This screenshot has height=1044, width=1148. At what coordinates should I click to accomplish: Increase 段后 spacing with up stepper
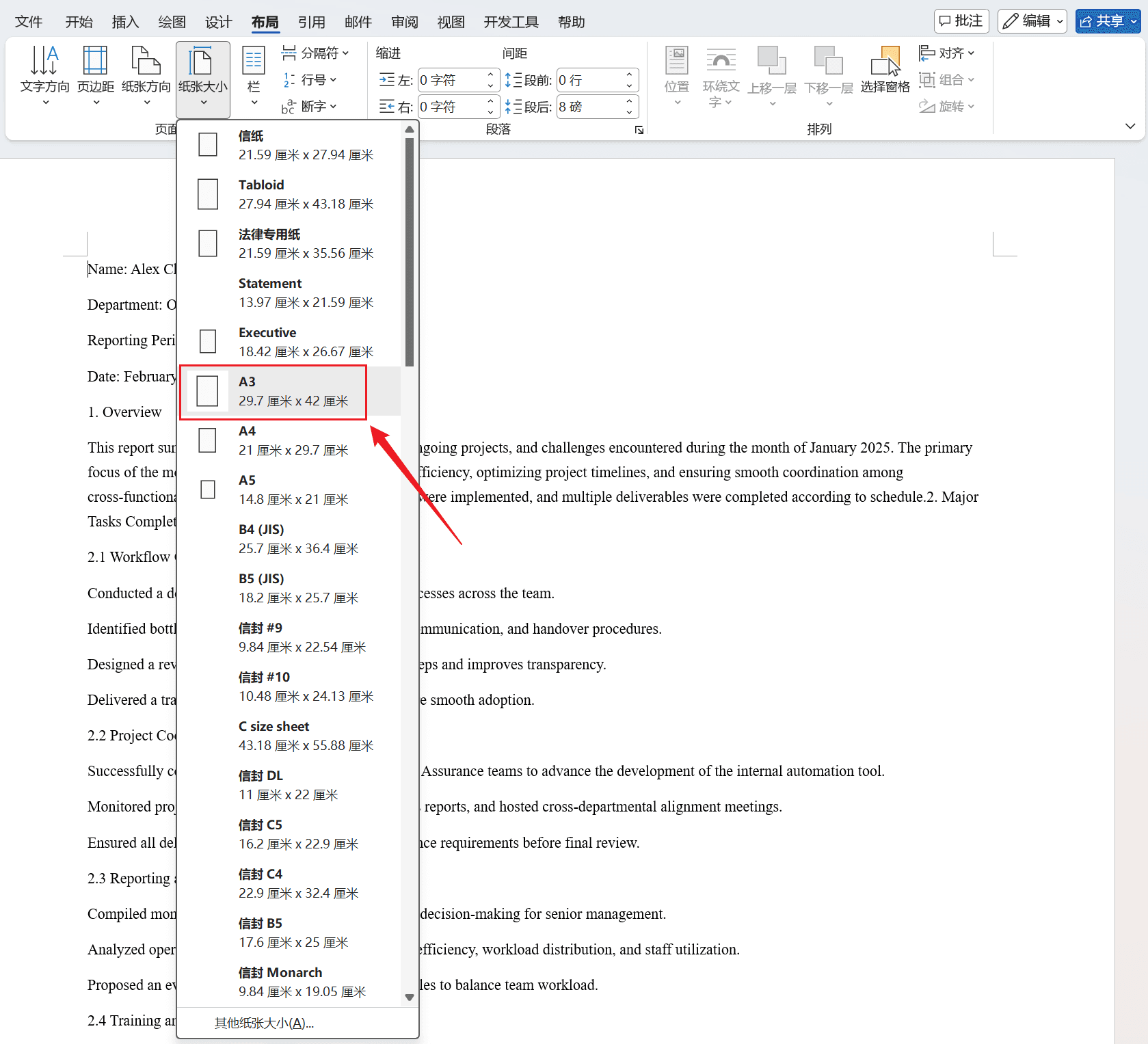pos(629,101)
